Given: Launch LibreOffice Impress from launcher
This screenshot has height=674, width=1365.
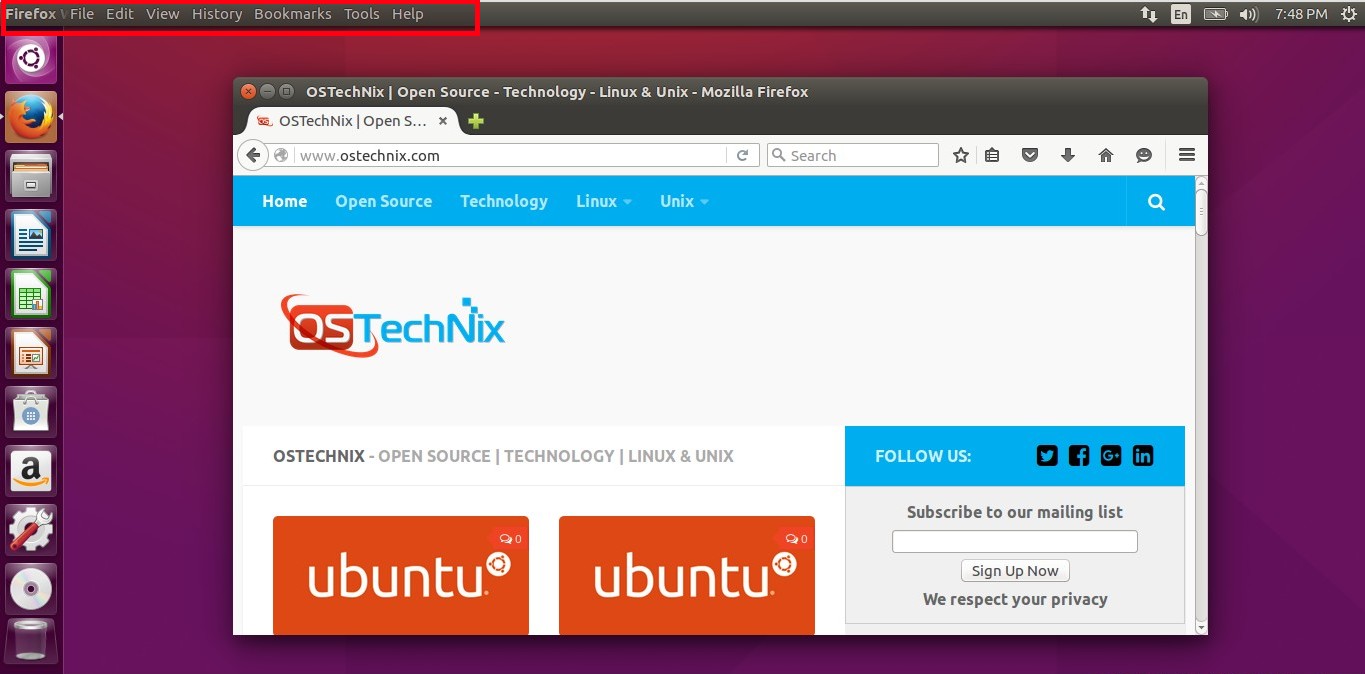Looking at the screenshot, I should coord(31,353).
